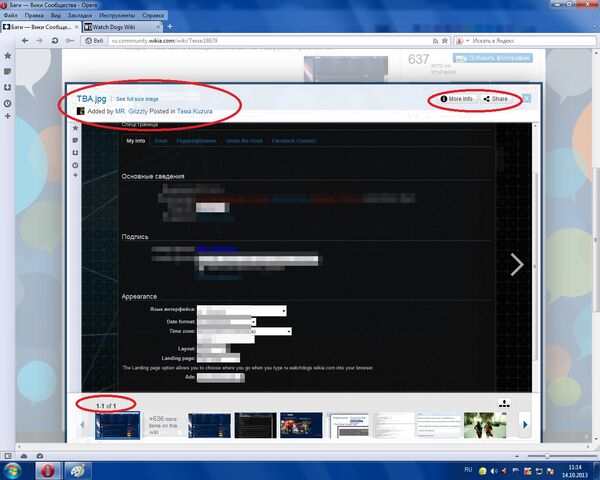Go forward with the browser forward arrow

[x=40, y=41]
